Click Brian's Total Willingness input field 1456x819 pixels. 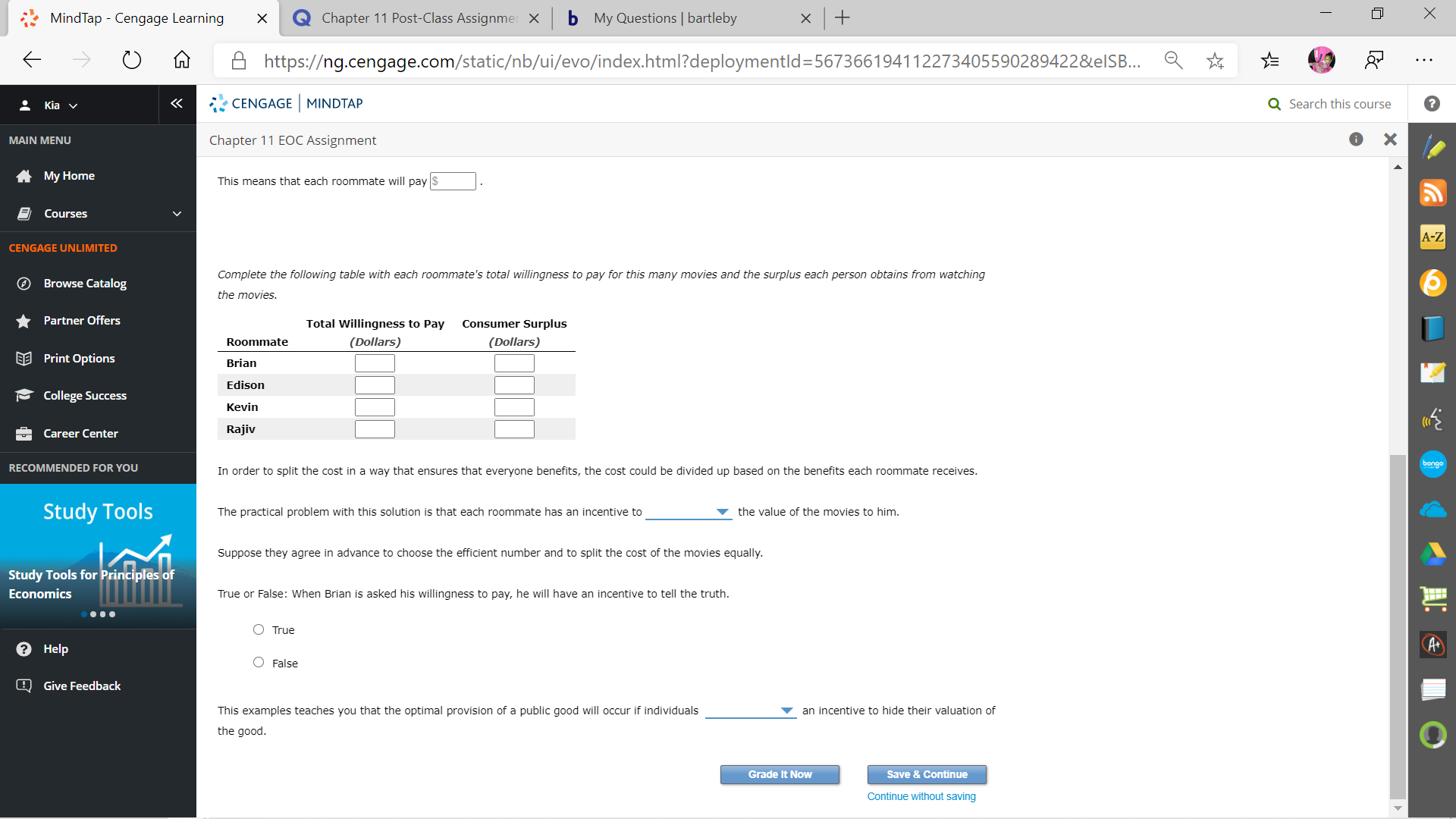(374, 362)
